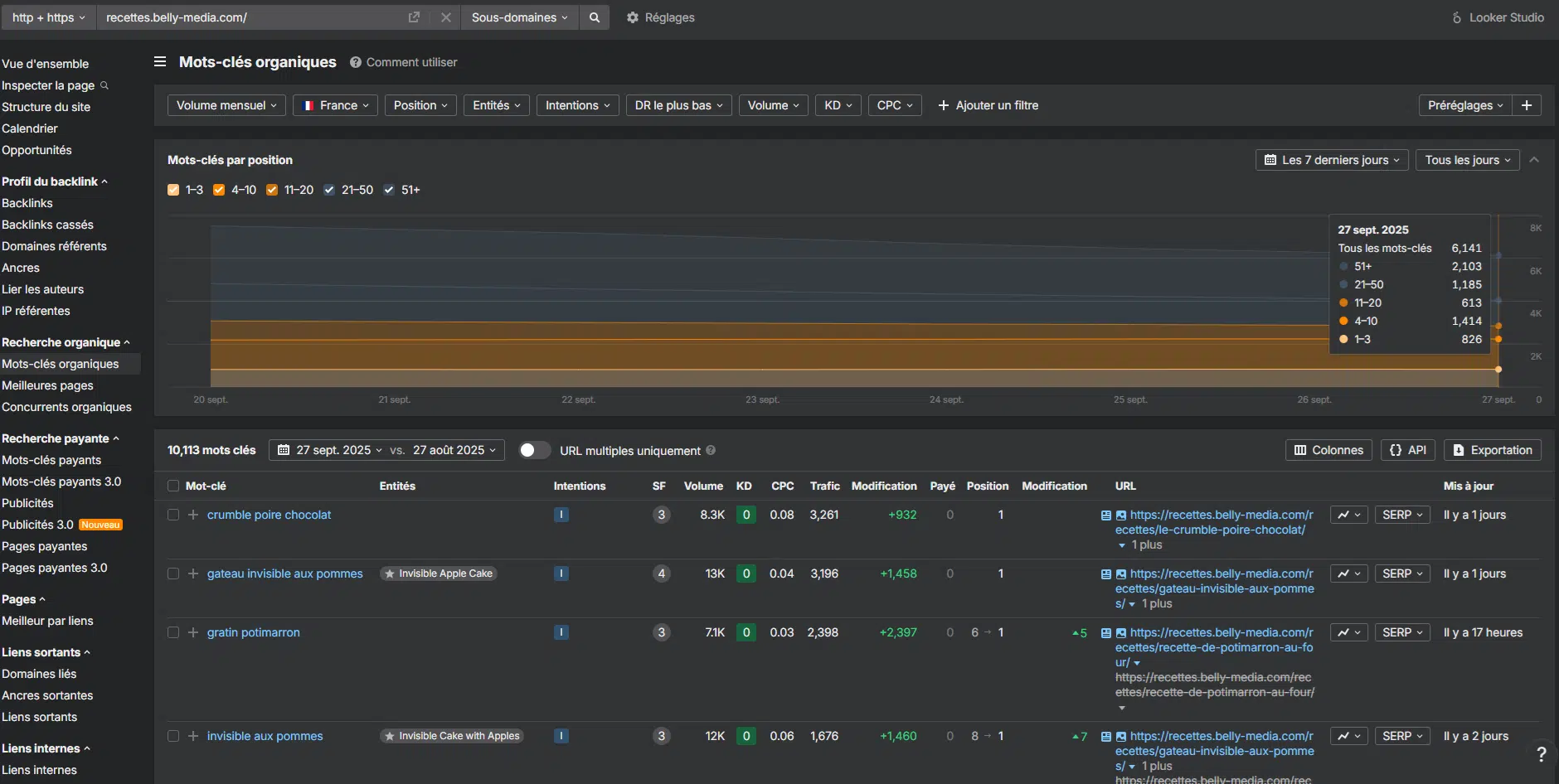Toggle URL multiples uniquement switch
The height and width of the screenshot is (784, 1559).
[534, 450]
